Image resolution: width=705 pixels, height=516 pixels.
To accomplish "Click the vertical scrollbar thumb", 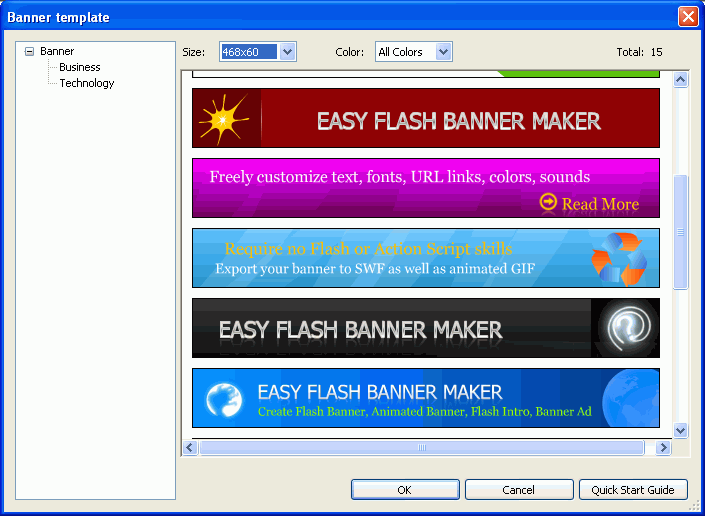I will click(x=680, y=232).
